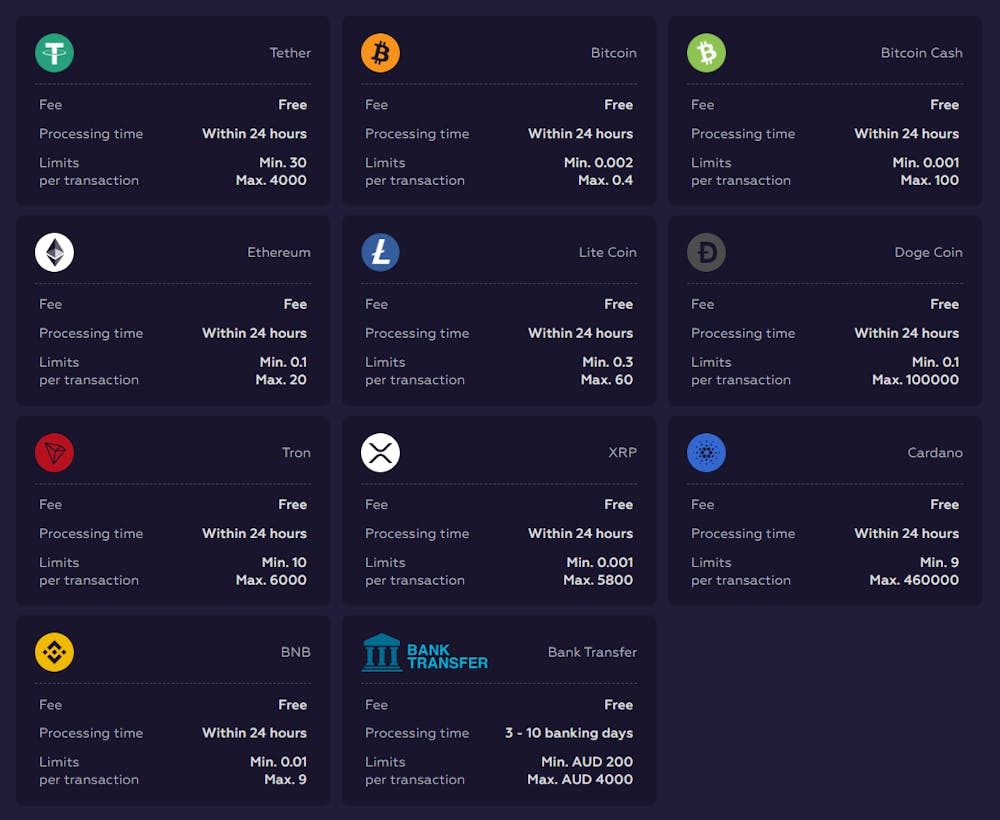Click Ethereum's 'Fee' value text

295,304
